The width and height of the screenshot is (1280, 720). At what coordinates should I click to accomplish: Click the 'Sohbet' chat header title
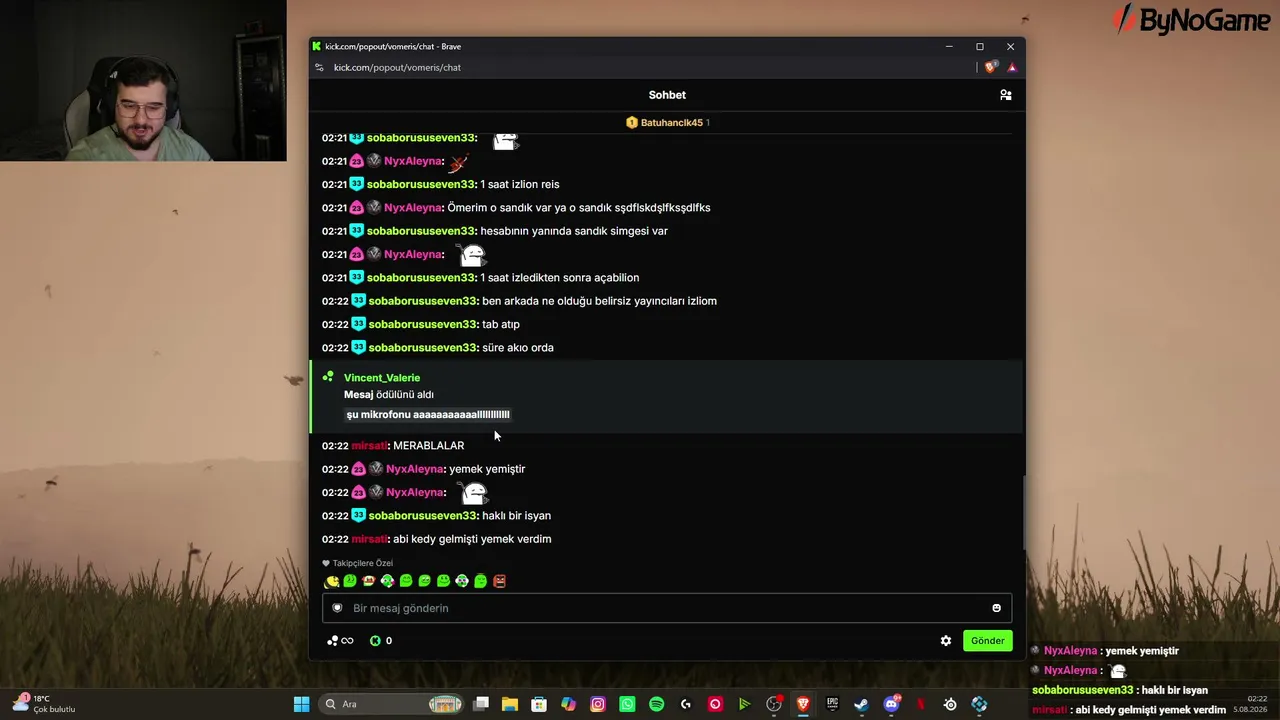(x=667, y=95)
